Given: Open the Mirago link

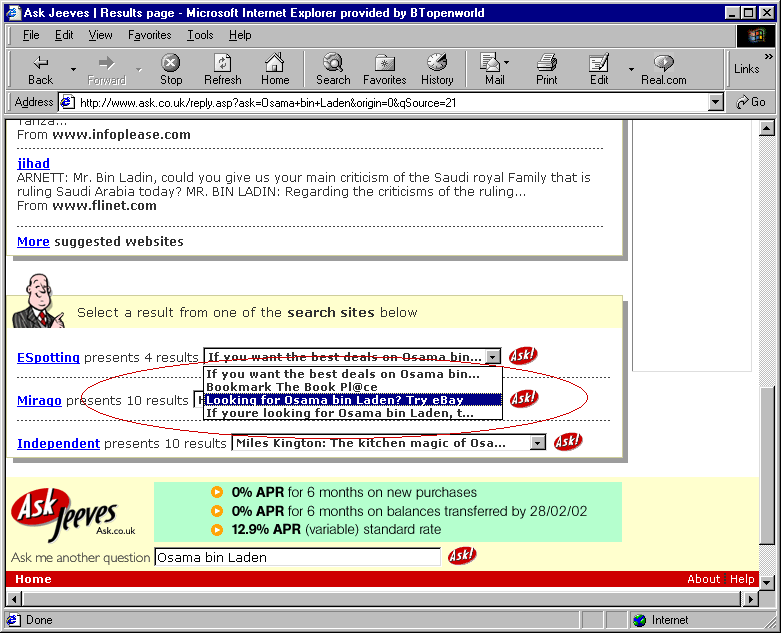Looking at the screenshot, I should click(x=39, y=400).
